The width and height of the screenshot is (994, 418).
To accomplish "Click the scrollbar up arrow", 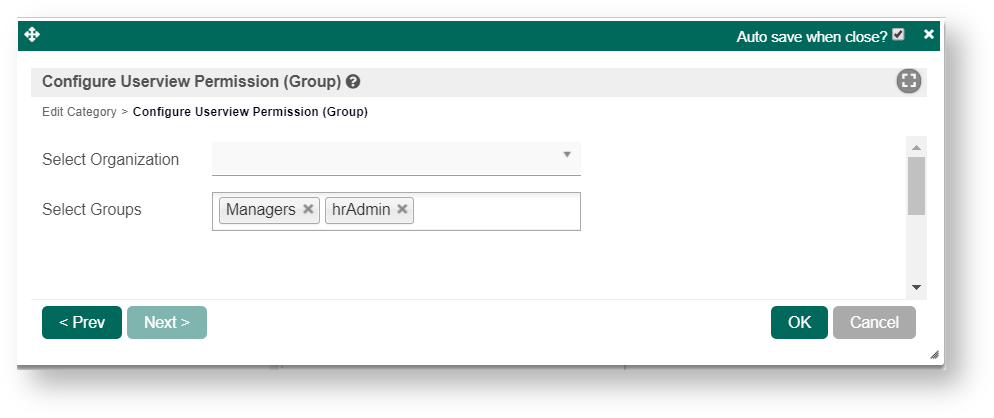I will click(x=916, y=148).
